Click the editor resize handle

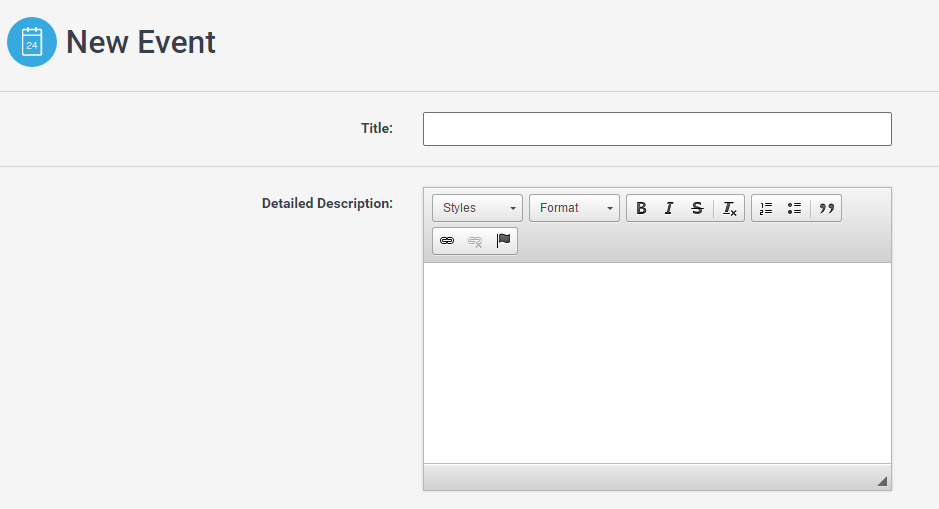[882, 482]
